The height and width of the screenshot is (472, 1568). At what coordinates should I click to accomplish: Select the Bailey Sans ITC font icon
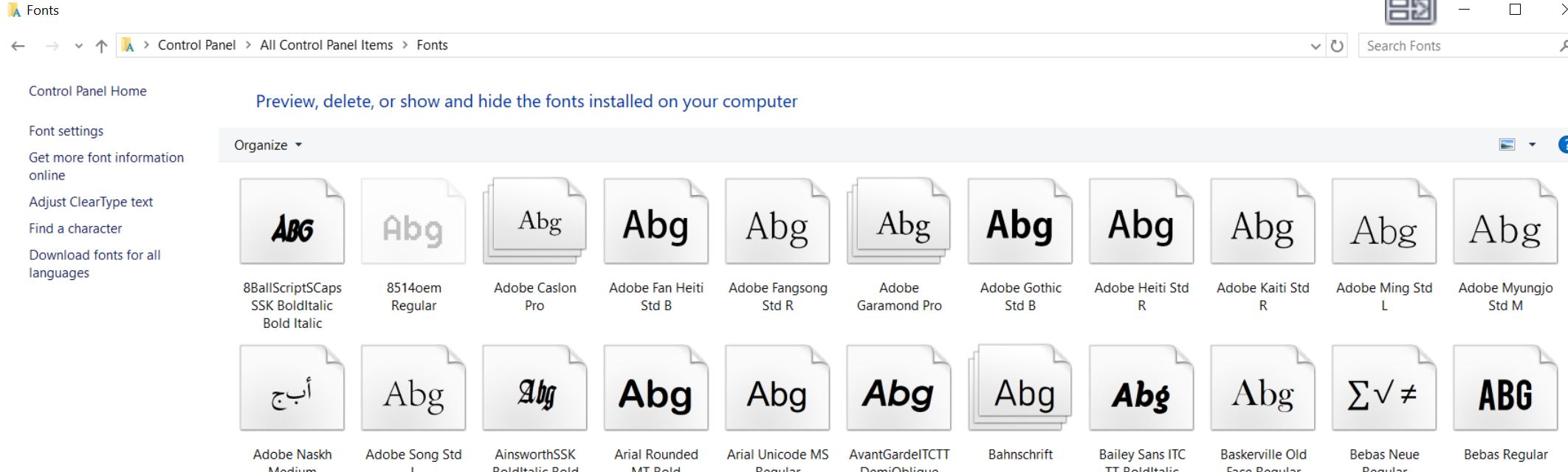click(1141, 389)
